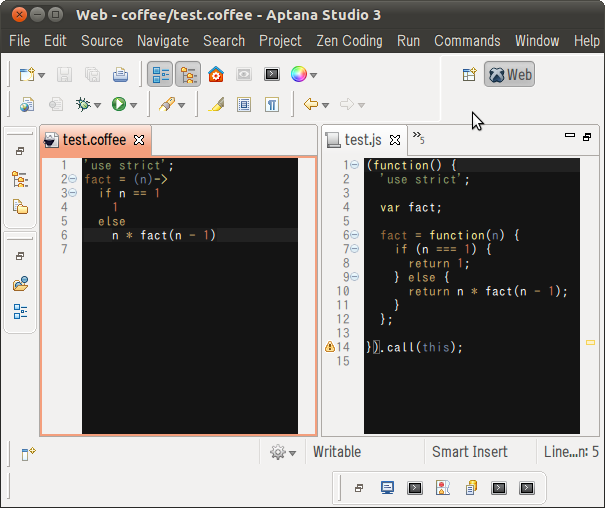This screenshot has height=508, width=605.
Task: Expand the theme color wheel dropdown
Action: click(314, 75)
